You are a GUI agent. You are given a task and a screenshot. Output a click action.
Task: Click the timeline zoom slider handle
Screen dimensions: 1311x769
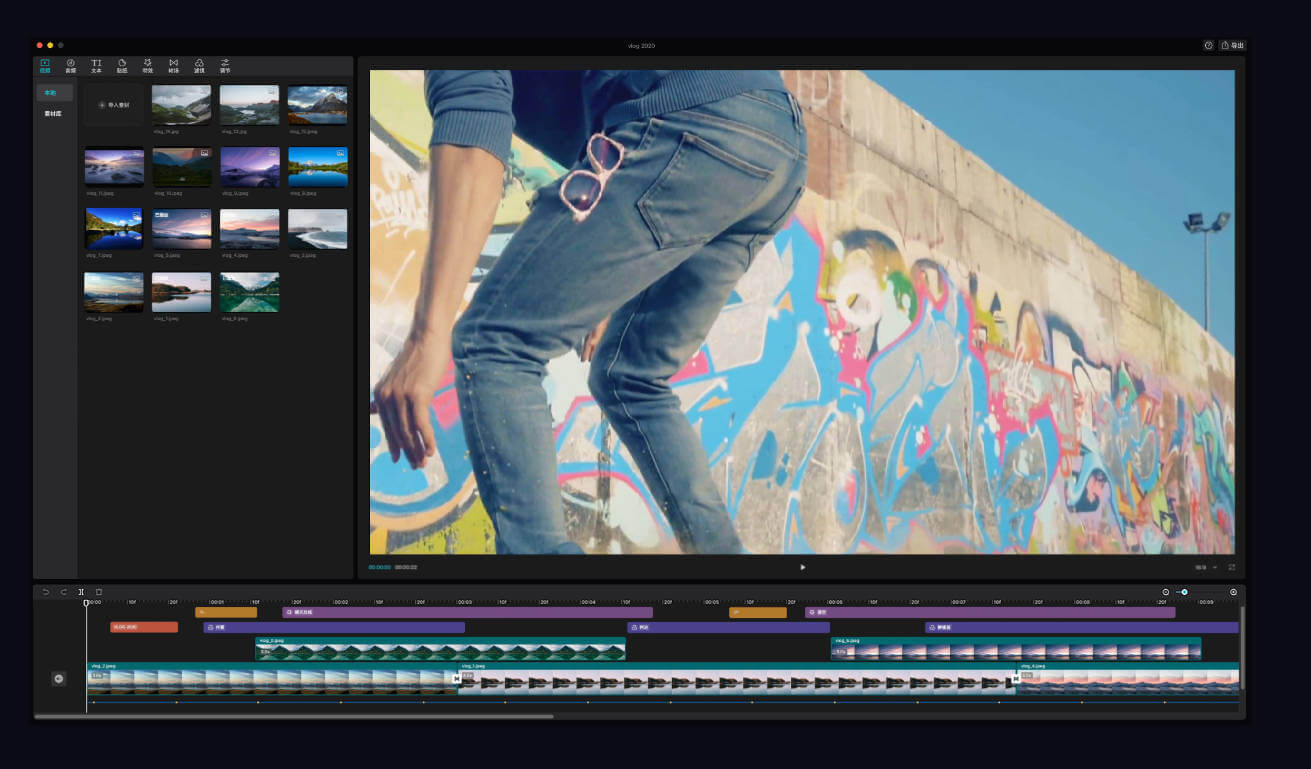1185,592
